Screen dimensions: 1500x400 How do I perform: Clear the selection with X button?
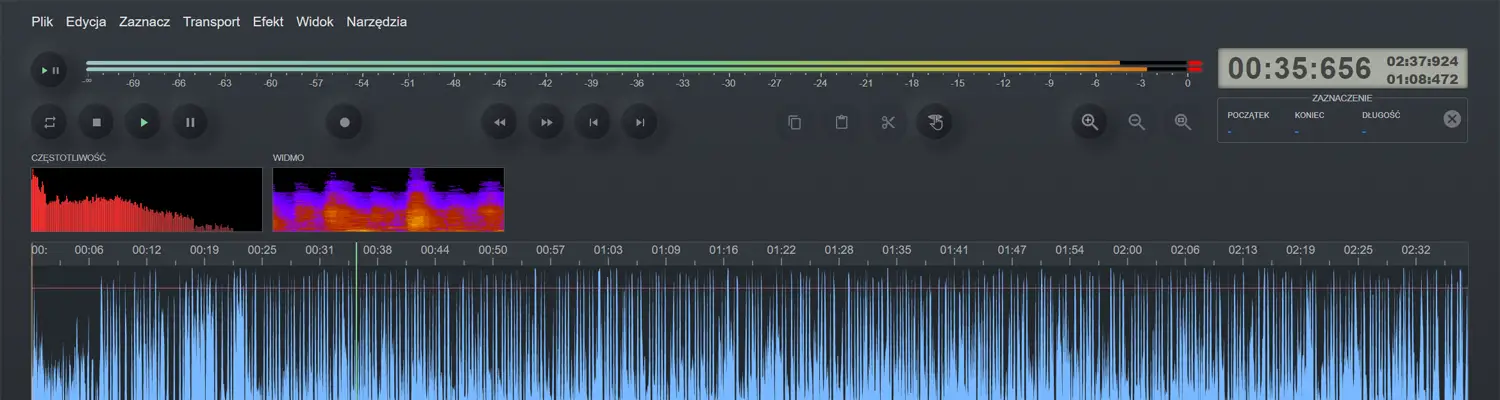tap(1452, 119)
